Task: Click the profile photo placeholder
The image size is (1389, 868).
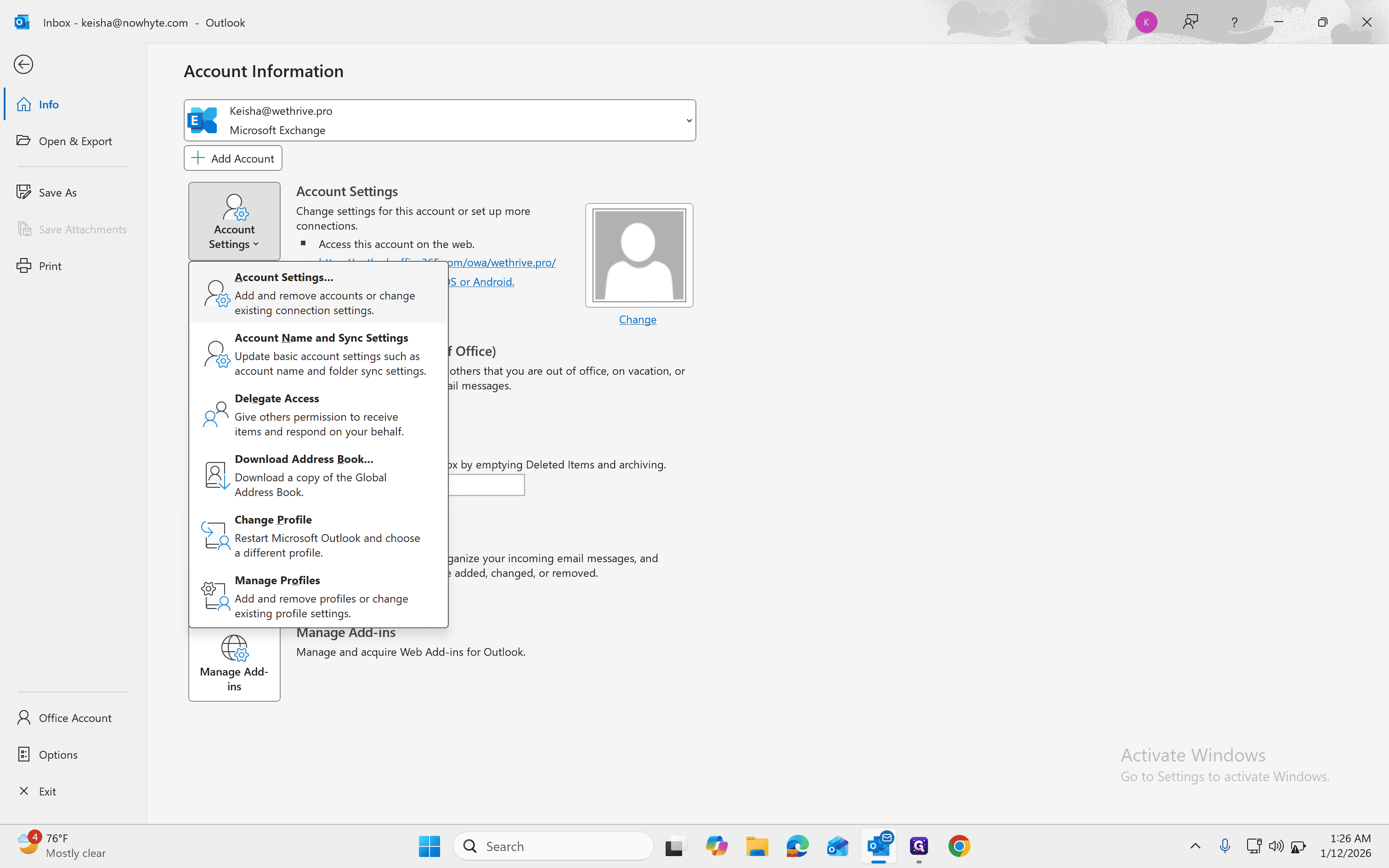Action: [x=639, y=255]
